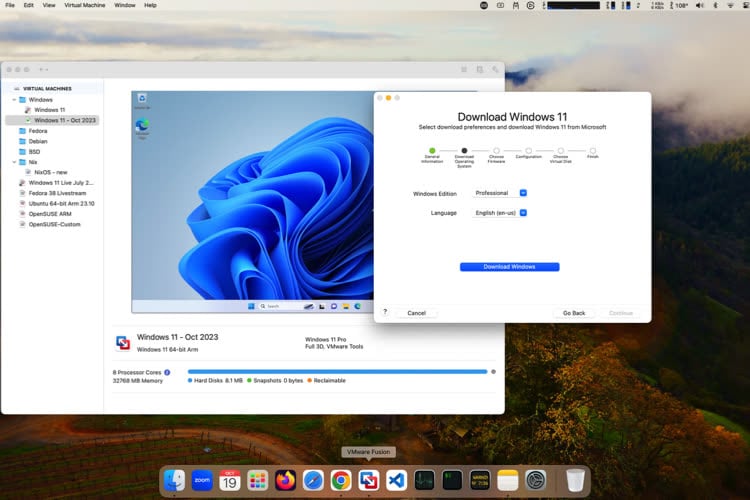750x500 pixels.
Task: Open the View menu
Action: tap(49, 5)
